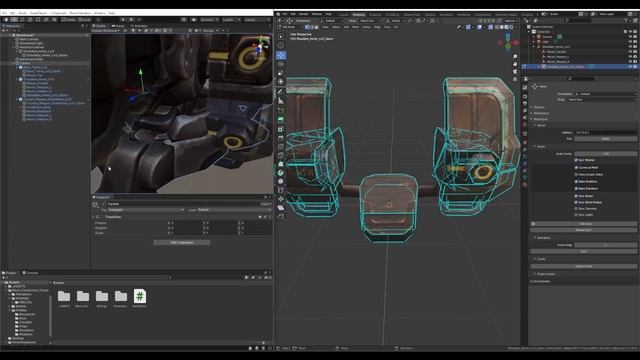640x360 pixels.
Task: Switch to Blender's Sculpting workspace tab
Action: click(x=375, y=15)
